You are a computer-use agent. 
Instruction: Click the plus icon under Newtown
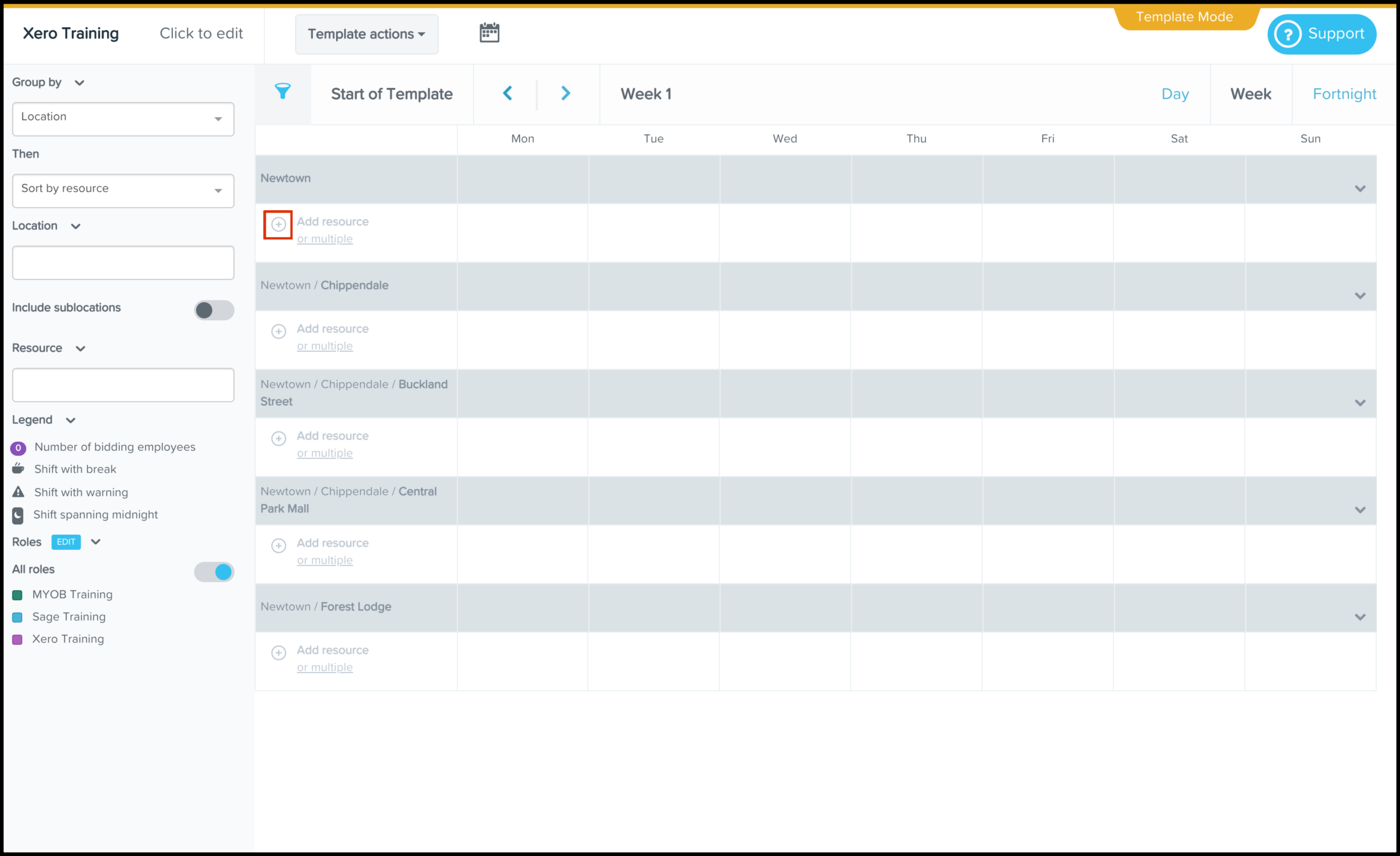pos(278,224)
